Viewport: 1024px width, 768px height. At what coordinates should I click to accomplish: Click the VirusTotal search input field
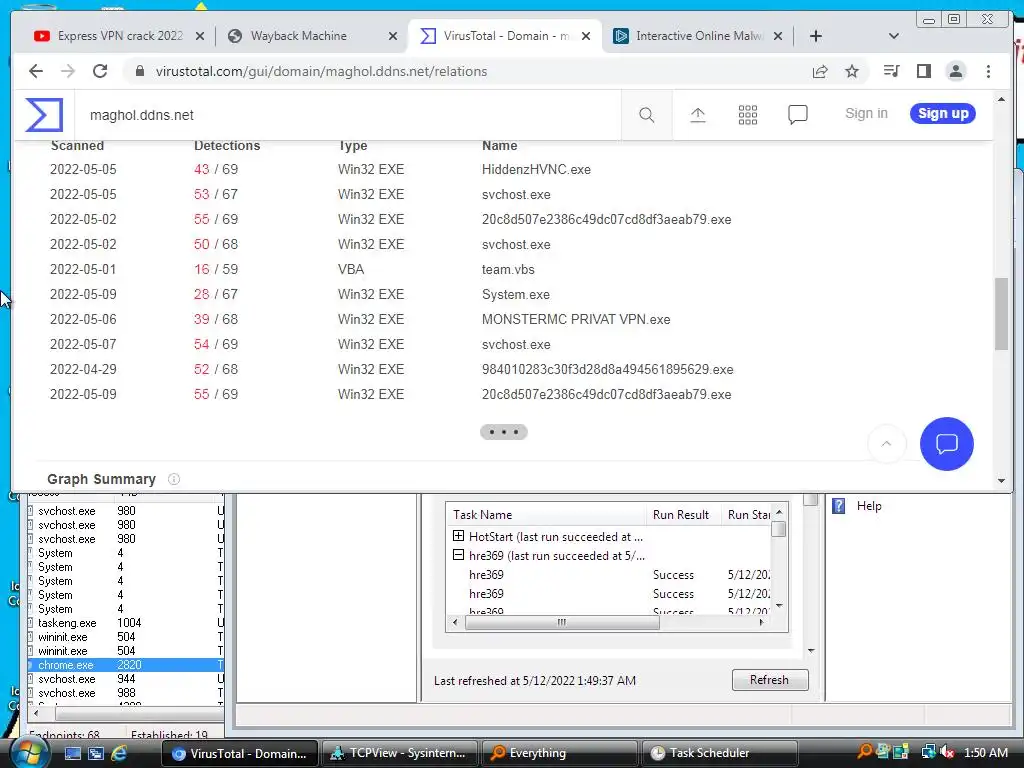[349, 115]
